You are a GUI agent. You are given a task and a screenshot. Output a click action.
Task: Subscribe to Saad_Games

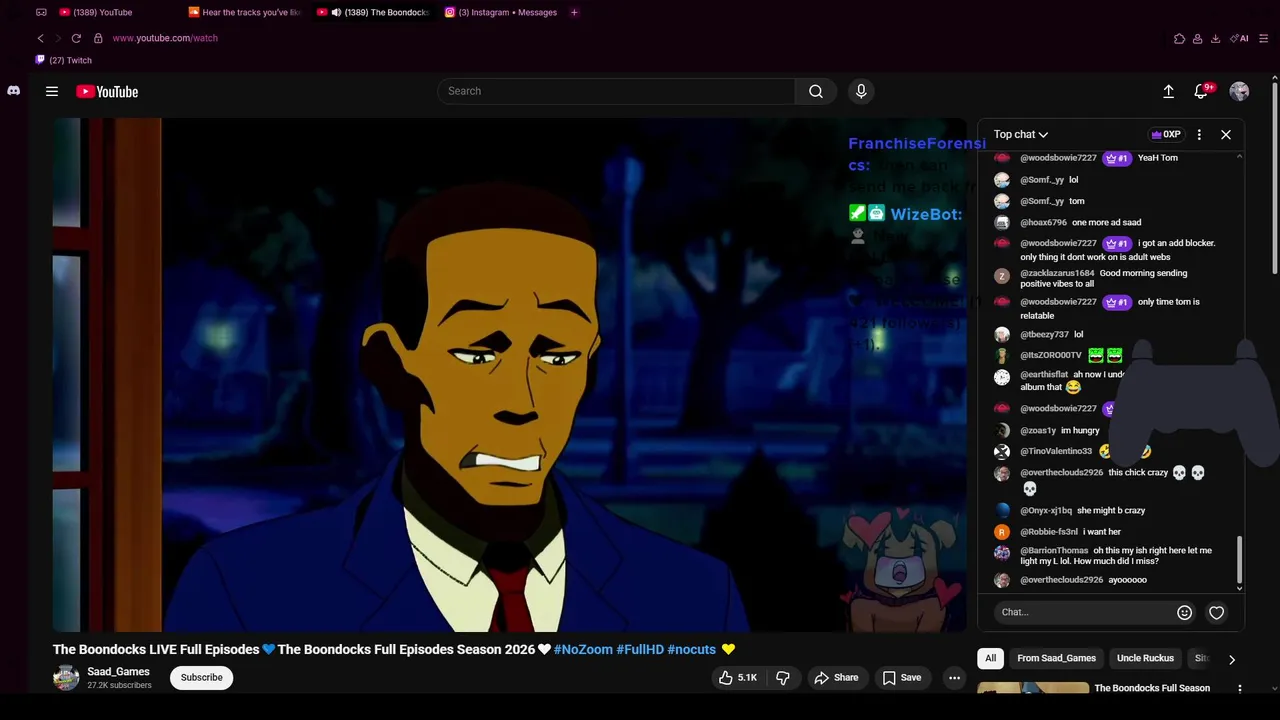pyautogui.click(x=201, y=677)
